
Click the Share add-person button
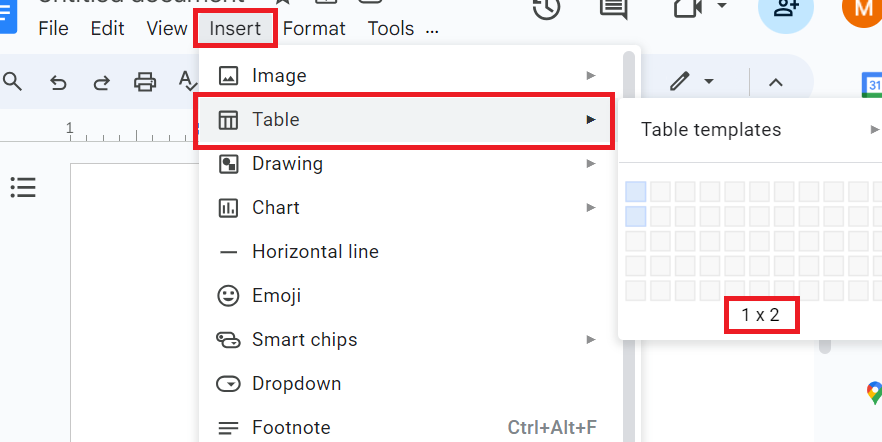click(785, 10)
